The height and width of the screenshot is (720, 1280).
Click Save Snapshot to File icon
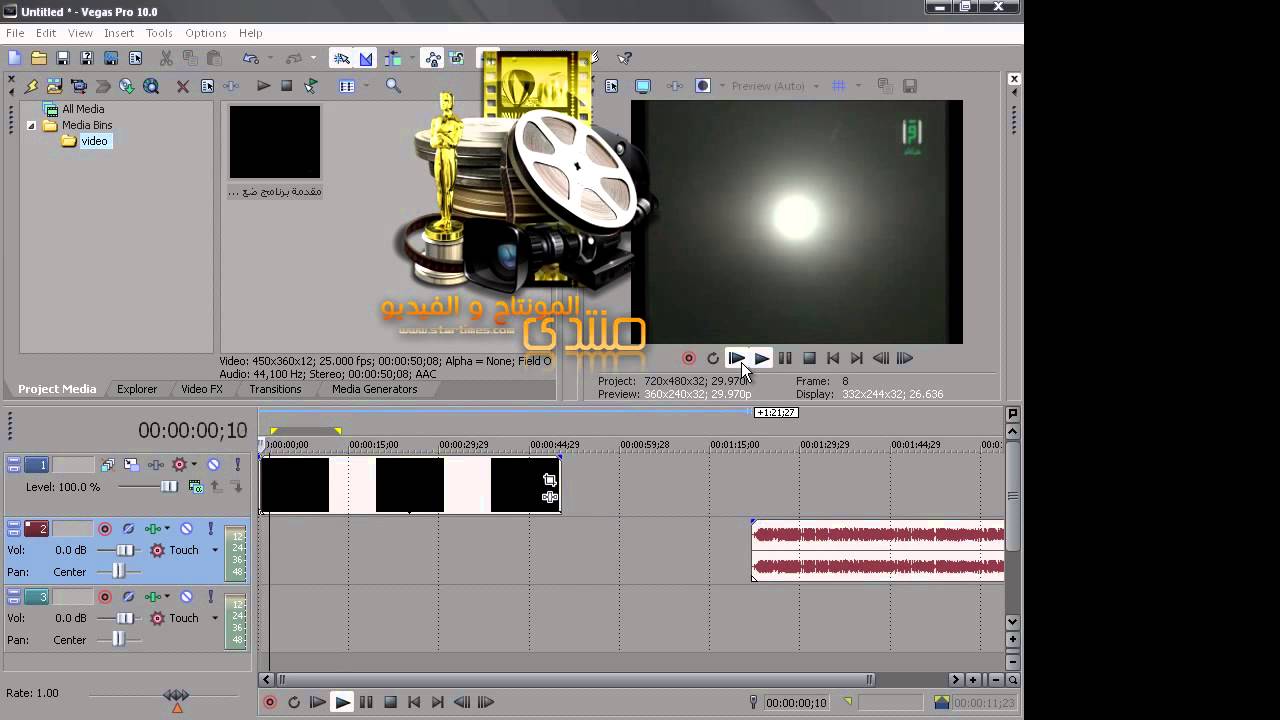pyautogui.click(x=910, y=86)
